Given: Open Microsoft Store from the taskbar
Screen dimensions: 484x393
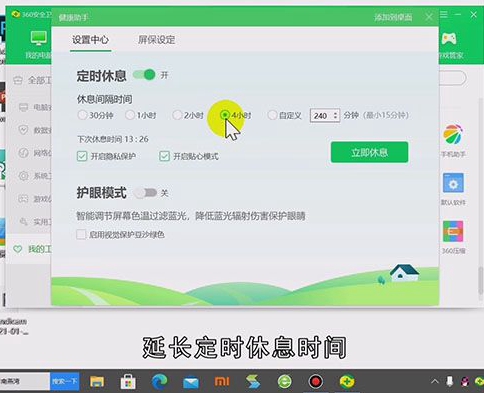Looking at the screenshot, I should point(128,382).
